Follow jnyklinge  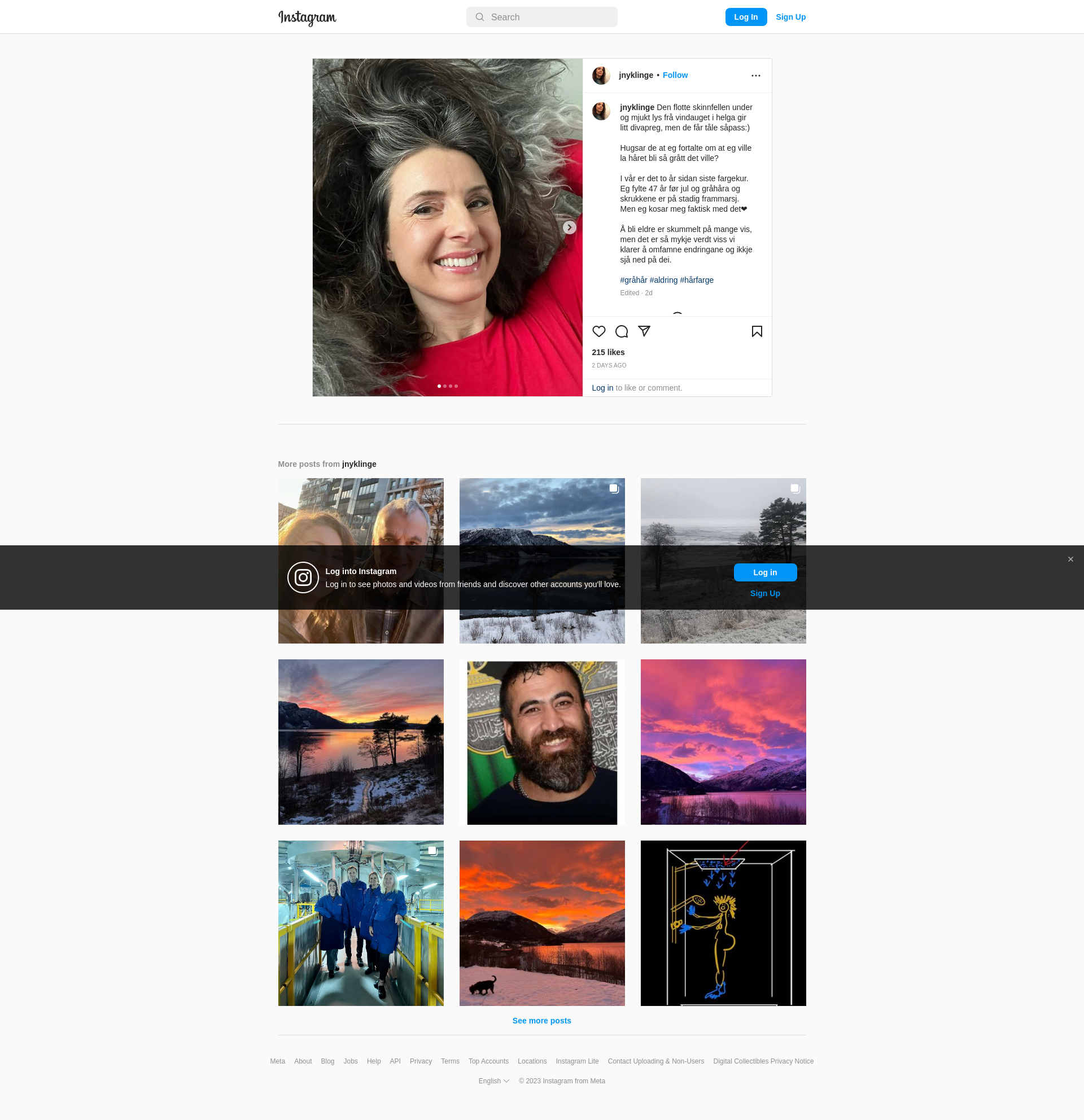pos(675,76)
